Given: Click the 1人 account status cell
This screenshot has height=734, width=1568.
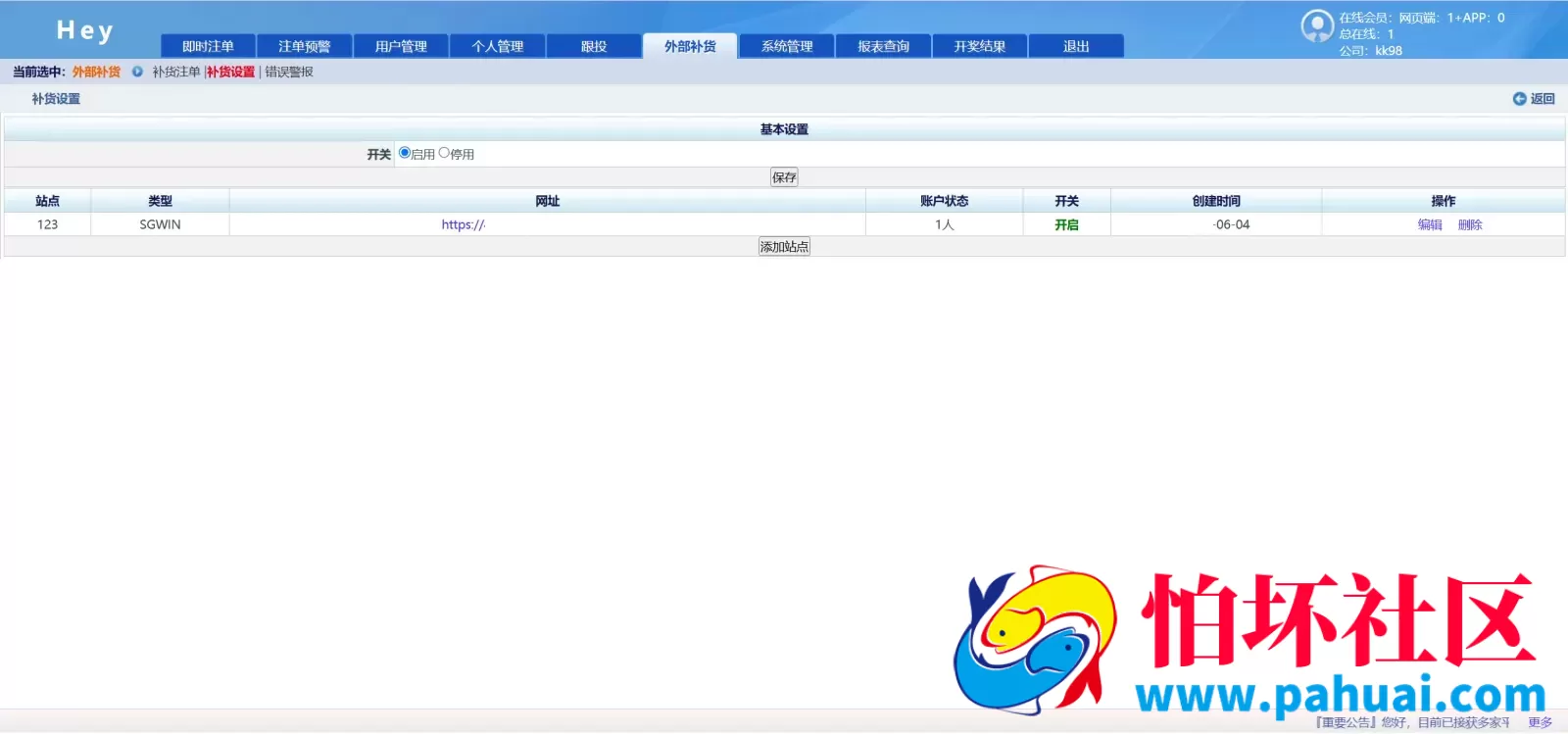Looking at the screenshot, I should tap(944, 224).
